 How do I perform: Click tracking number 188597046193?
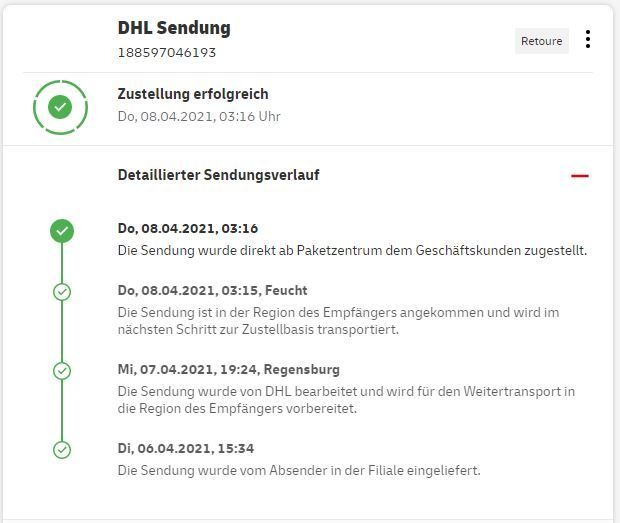(x=167, y=52)
